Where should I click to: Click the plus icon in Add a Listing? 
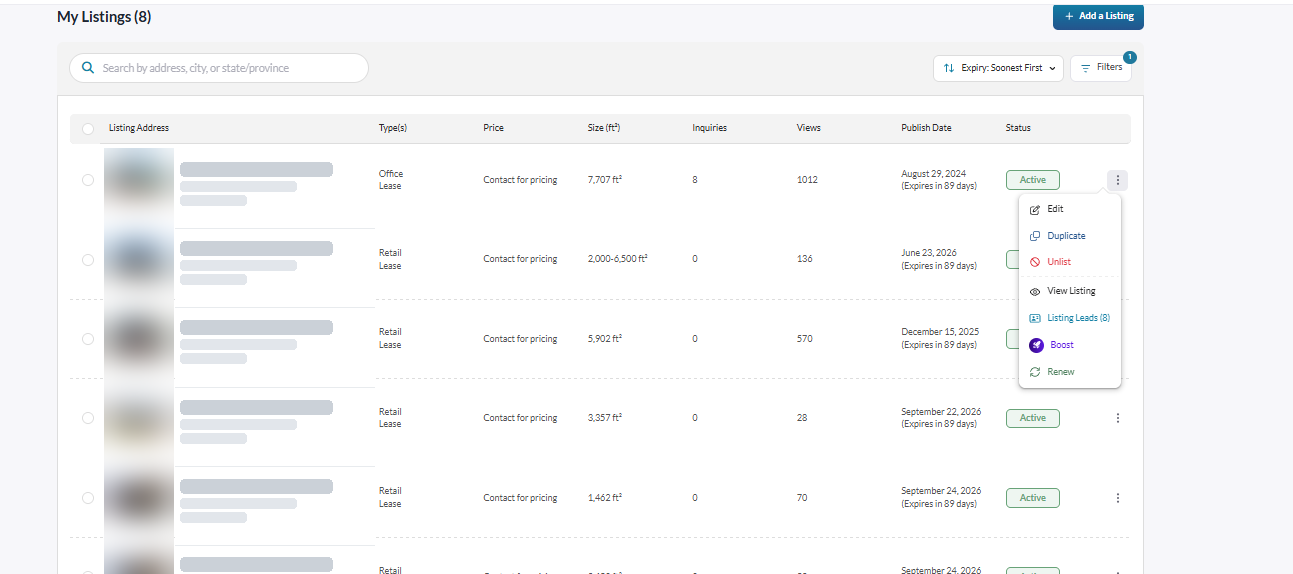pyautogui.click(x=1069, y=17)
